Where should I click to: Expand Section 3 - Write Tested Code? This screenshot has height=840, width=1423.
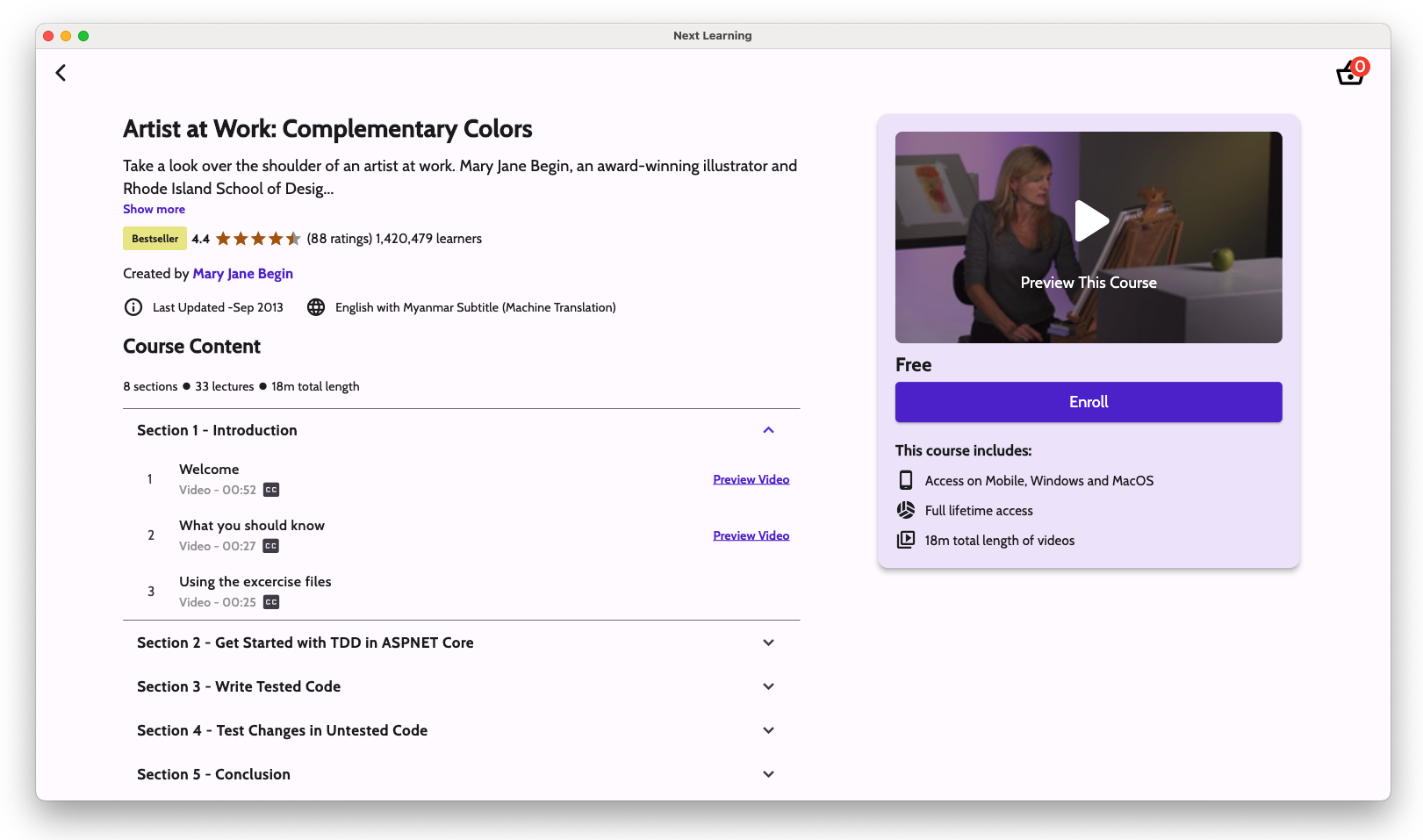click(768, 686)
